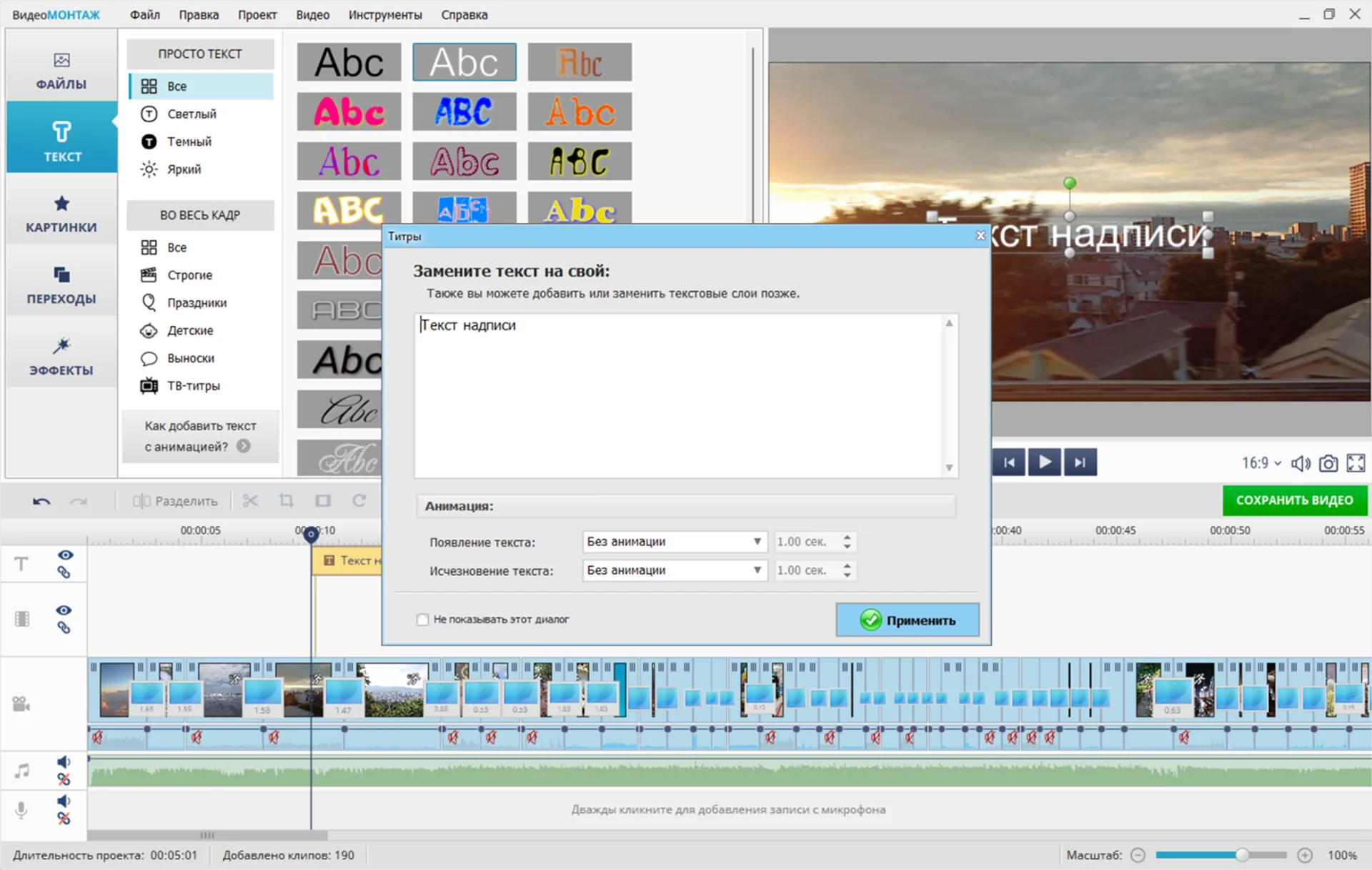Select the Праздники text category

(197, 303)
